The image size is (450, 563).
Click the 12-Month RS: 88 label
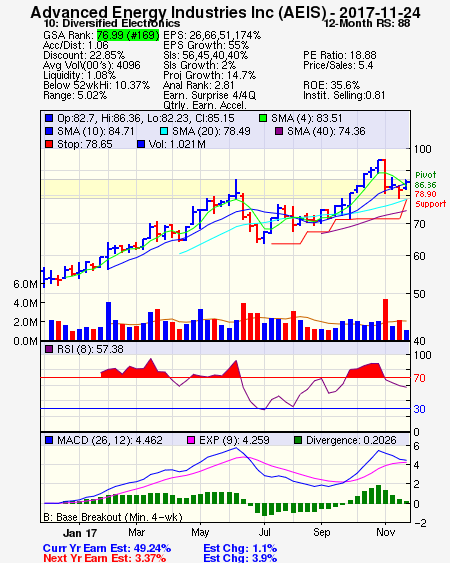coord(367,24)
